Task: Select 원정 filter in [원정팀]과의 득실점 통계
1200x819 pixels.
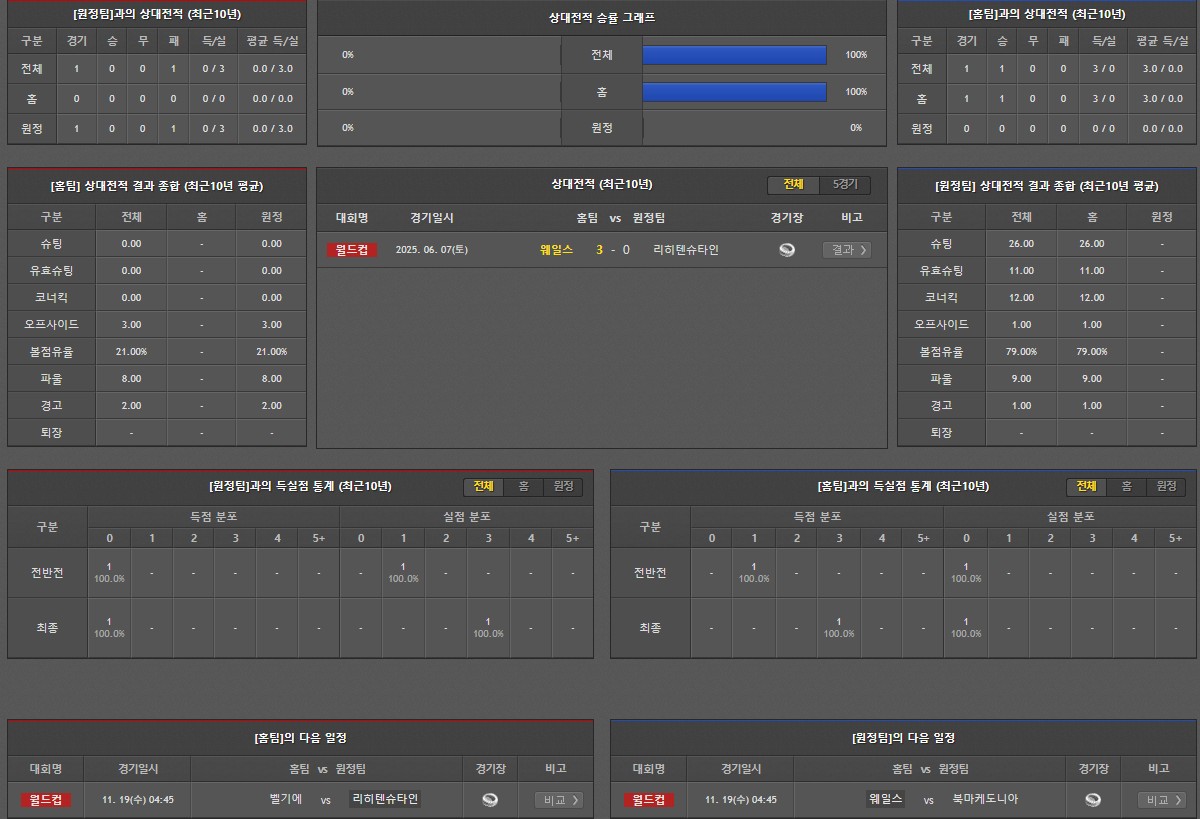Action: (563, 487)
